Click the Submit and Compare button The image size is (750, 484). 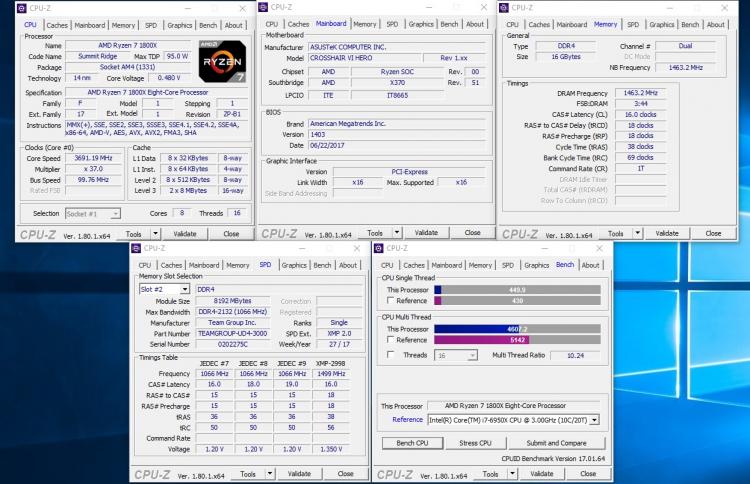[x=556, y=443]
